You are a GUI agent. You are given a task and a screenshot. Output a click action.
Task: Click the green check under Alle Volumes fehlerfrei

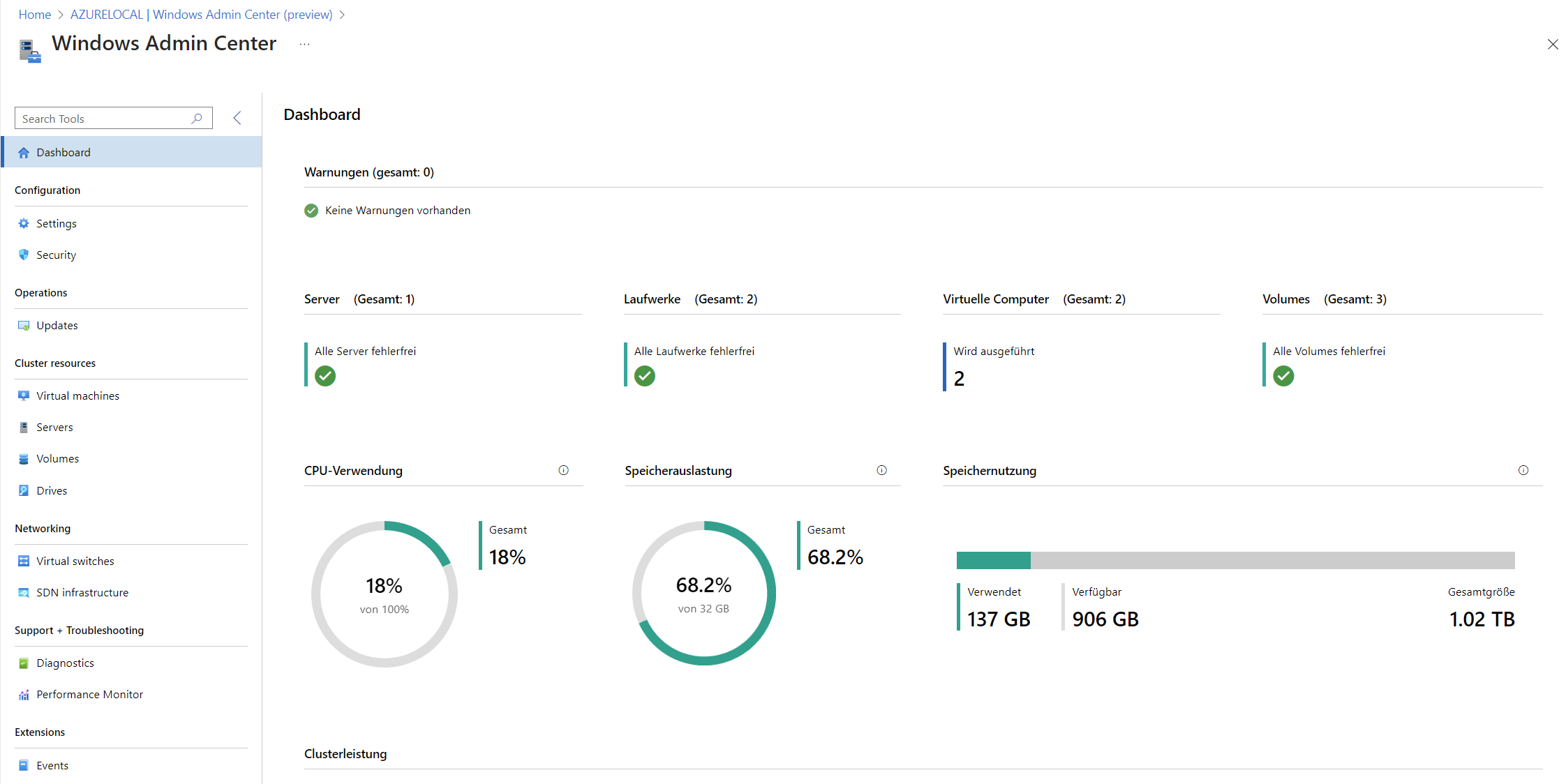tap(1283, 377)
